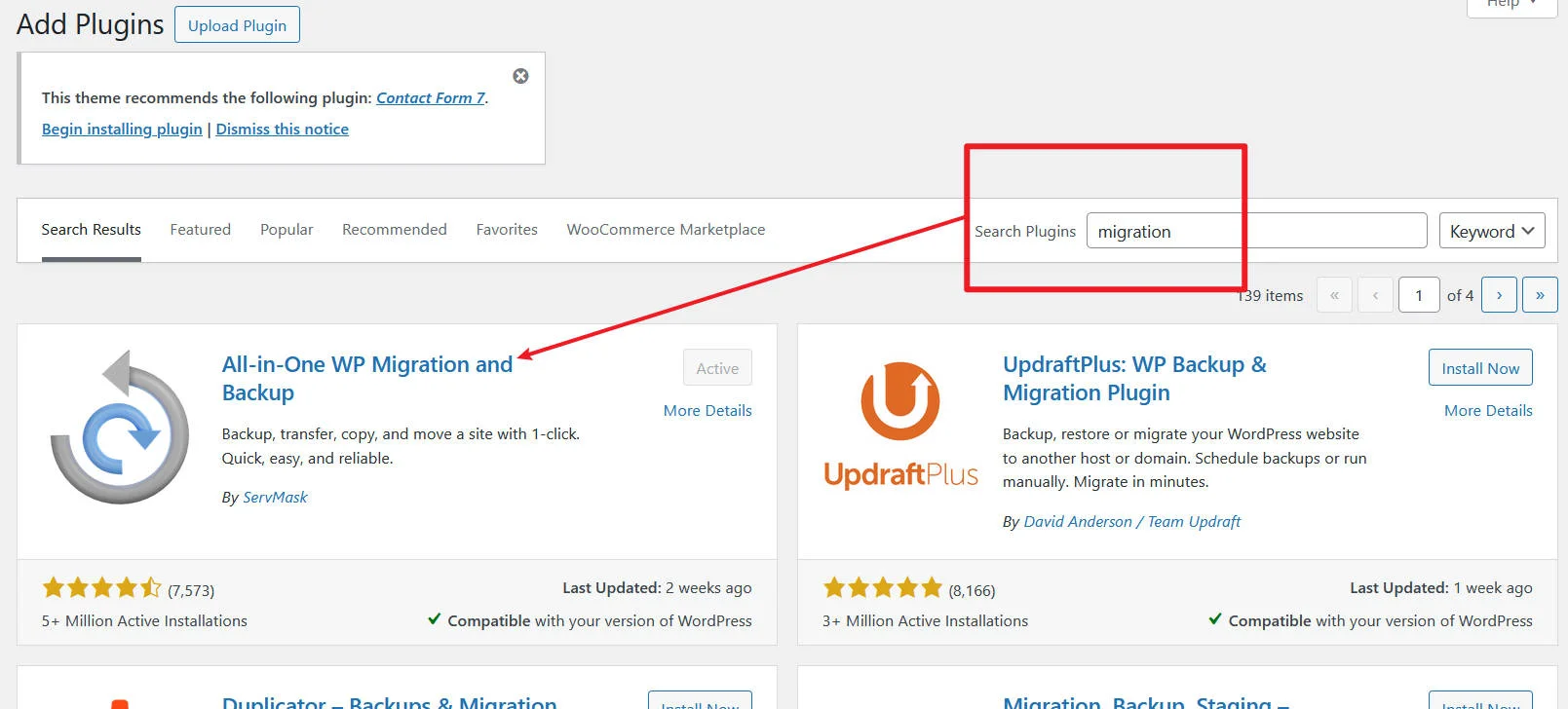Click the UpdraftPlus logo thumbnail
The width and height of the screenshot is (1568, 709).
pos(900,426)
